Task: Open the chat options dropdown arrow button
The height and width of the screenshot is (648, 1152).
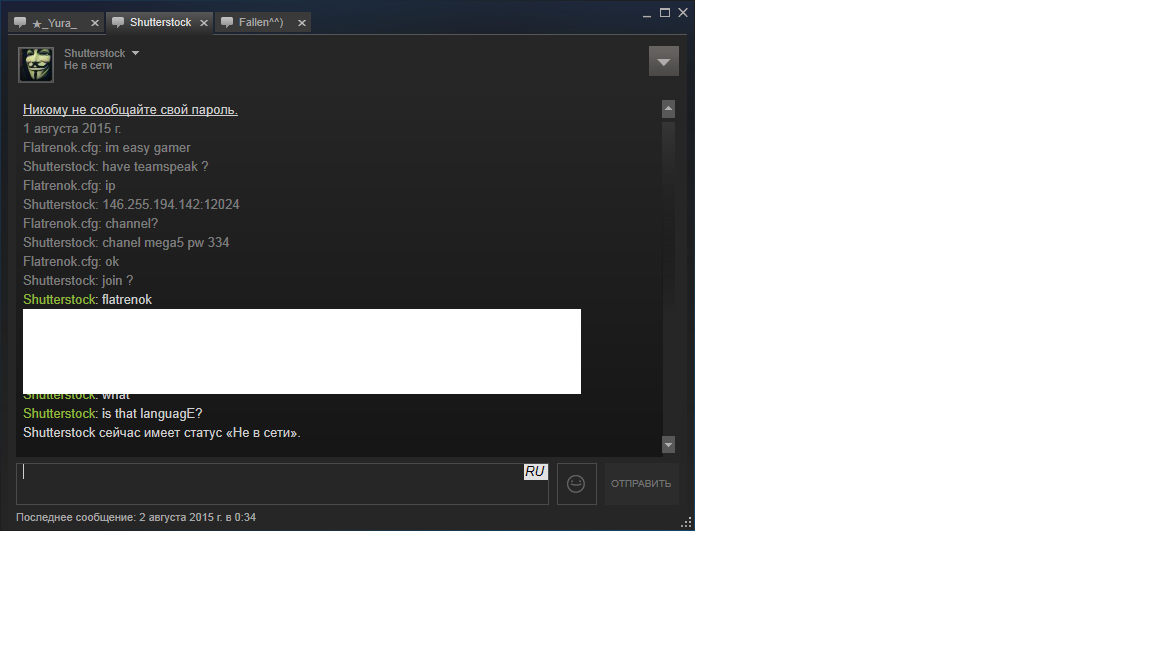Action: [663, 62]
